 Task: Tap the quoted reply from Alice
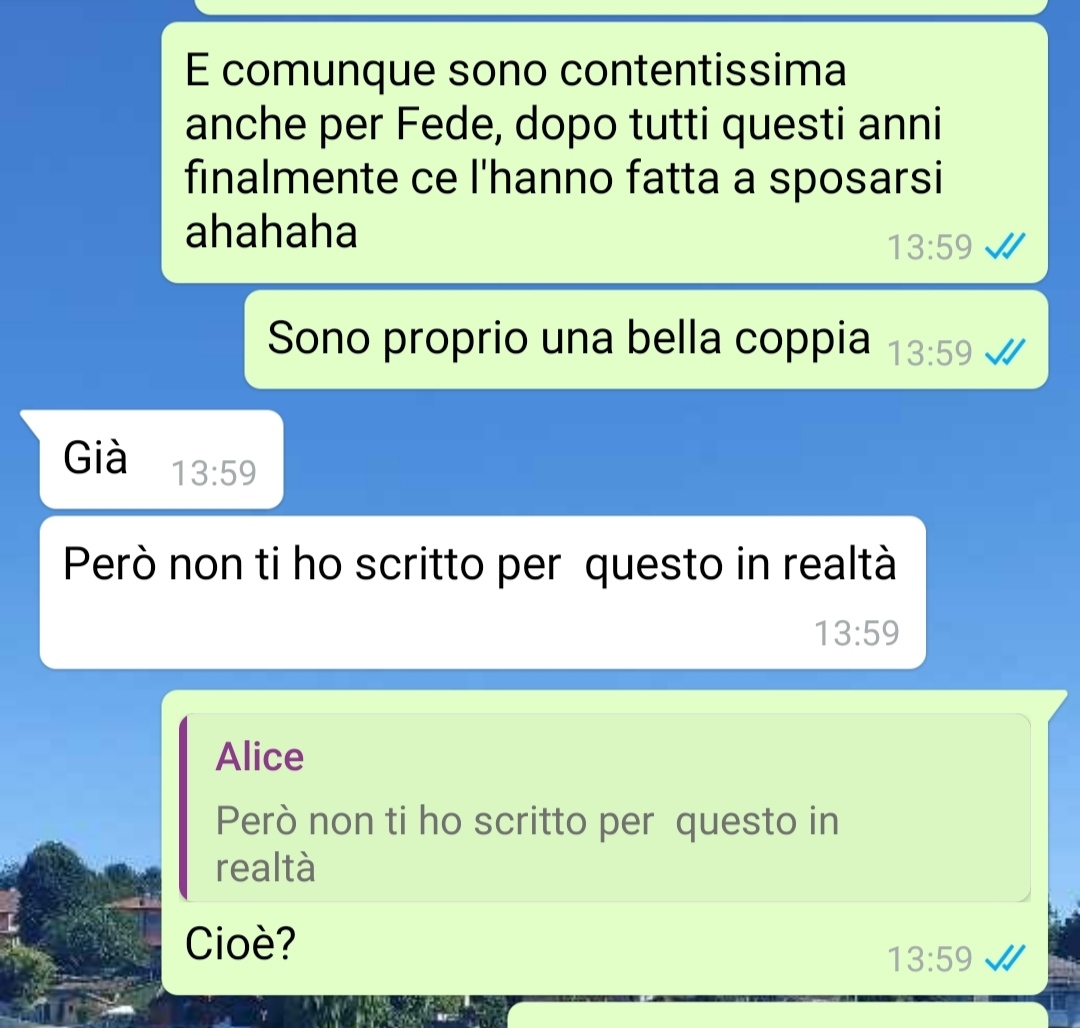tap(605, 807)
